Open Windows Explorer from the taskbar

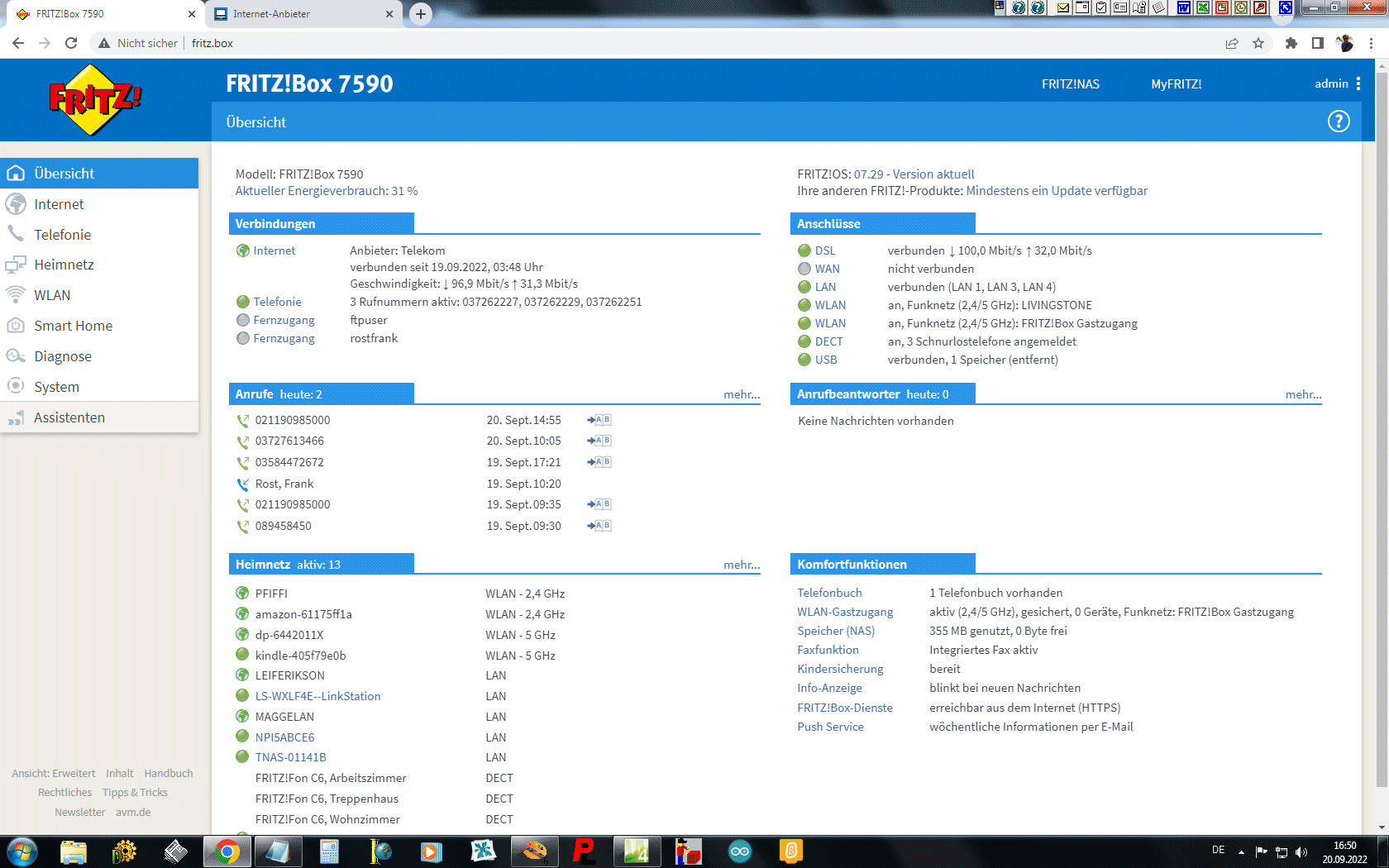click(74, 851)
